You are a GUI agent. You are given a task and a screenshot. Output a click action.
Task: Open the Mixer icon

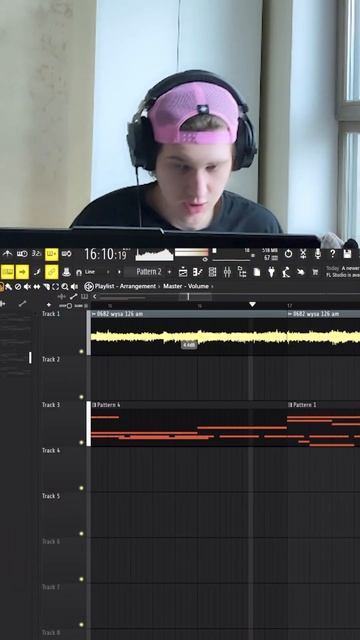click(227, 272)
